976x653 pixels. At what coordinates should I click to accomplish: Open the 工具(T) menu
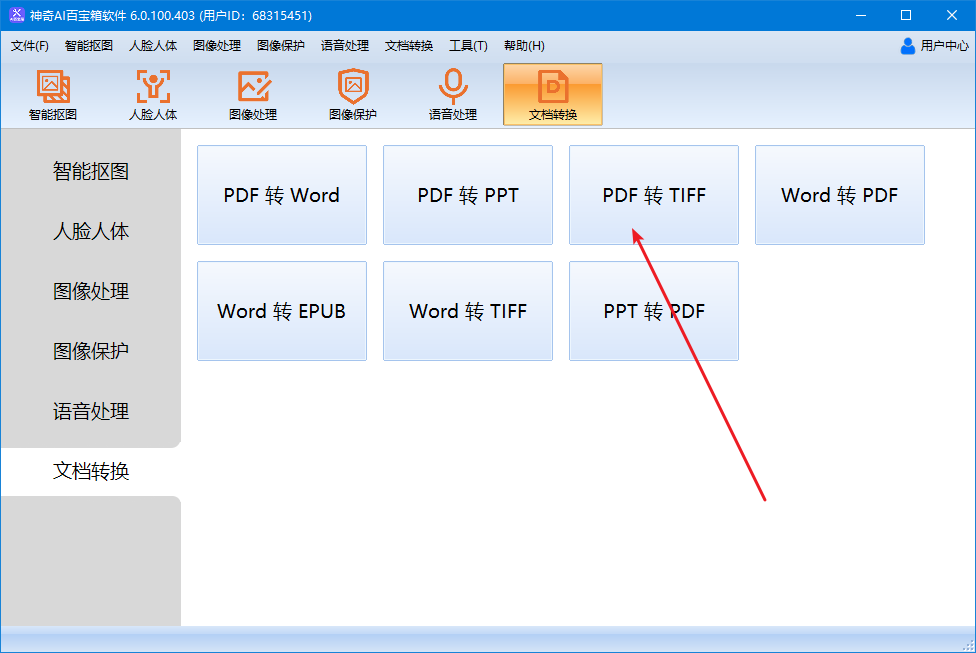click(x=468, y=46)
